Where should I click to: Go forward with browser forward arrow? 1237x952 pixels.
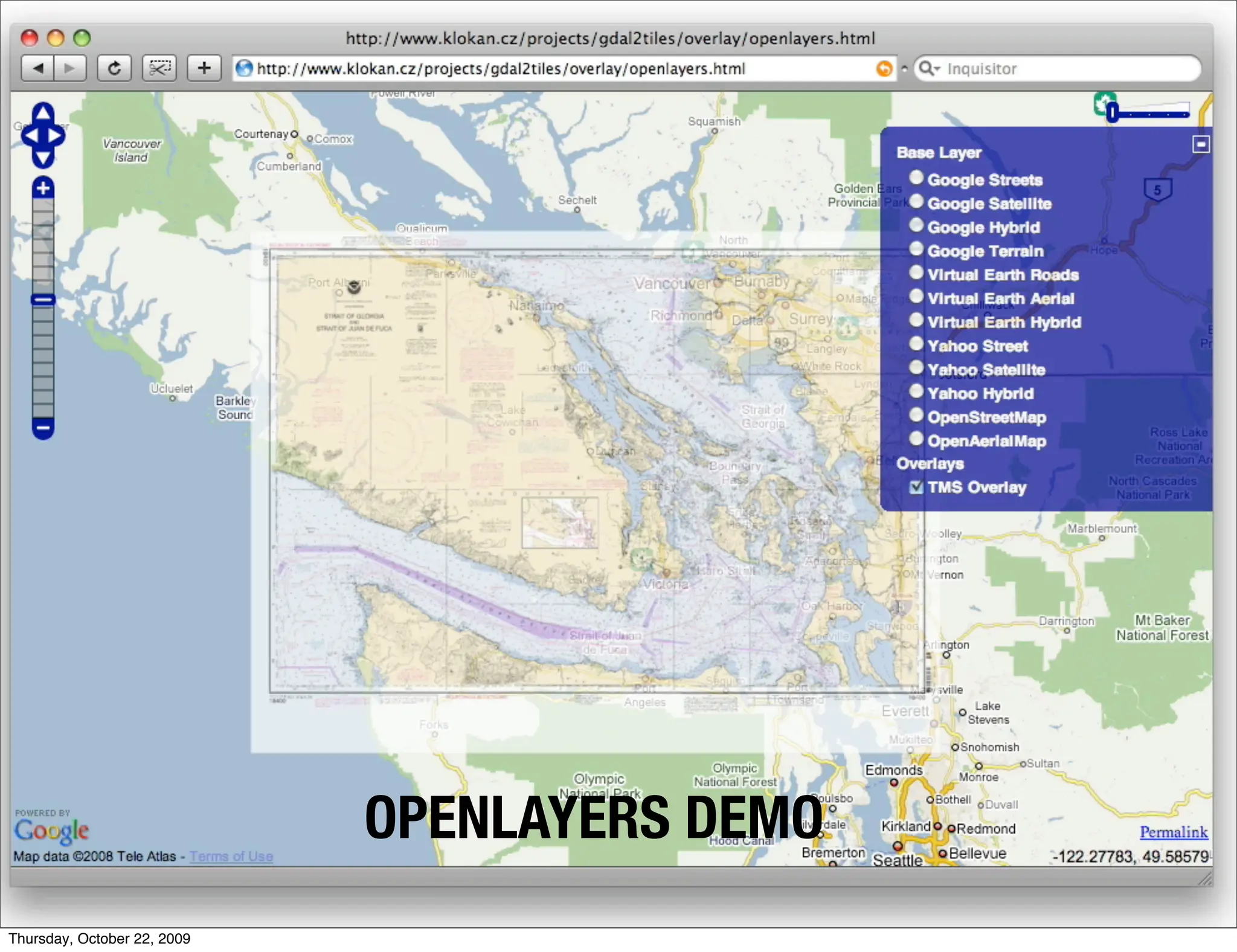(70, 68)
